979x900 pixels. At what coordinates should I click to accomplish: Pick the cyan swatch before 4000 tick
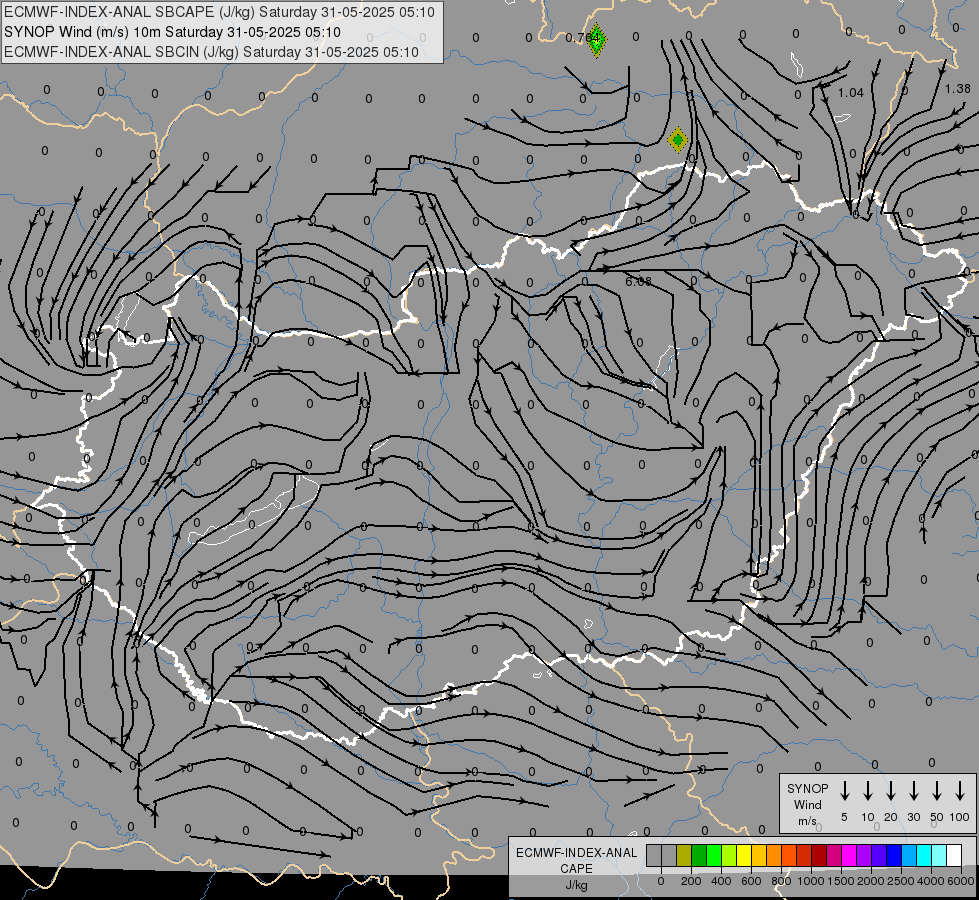click(x=924, y=856)
